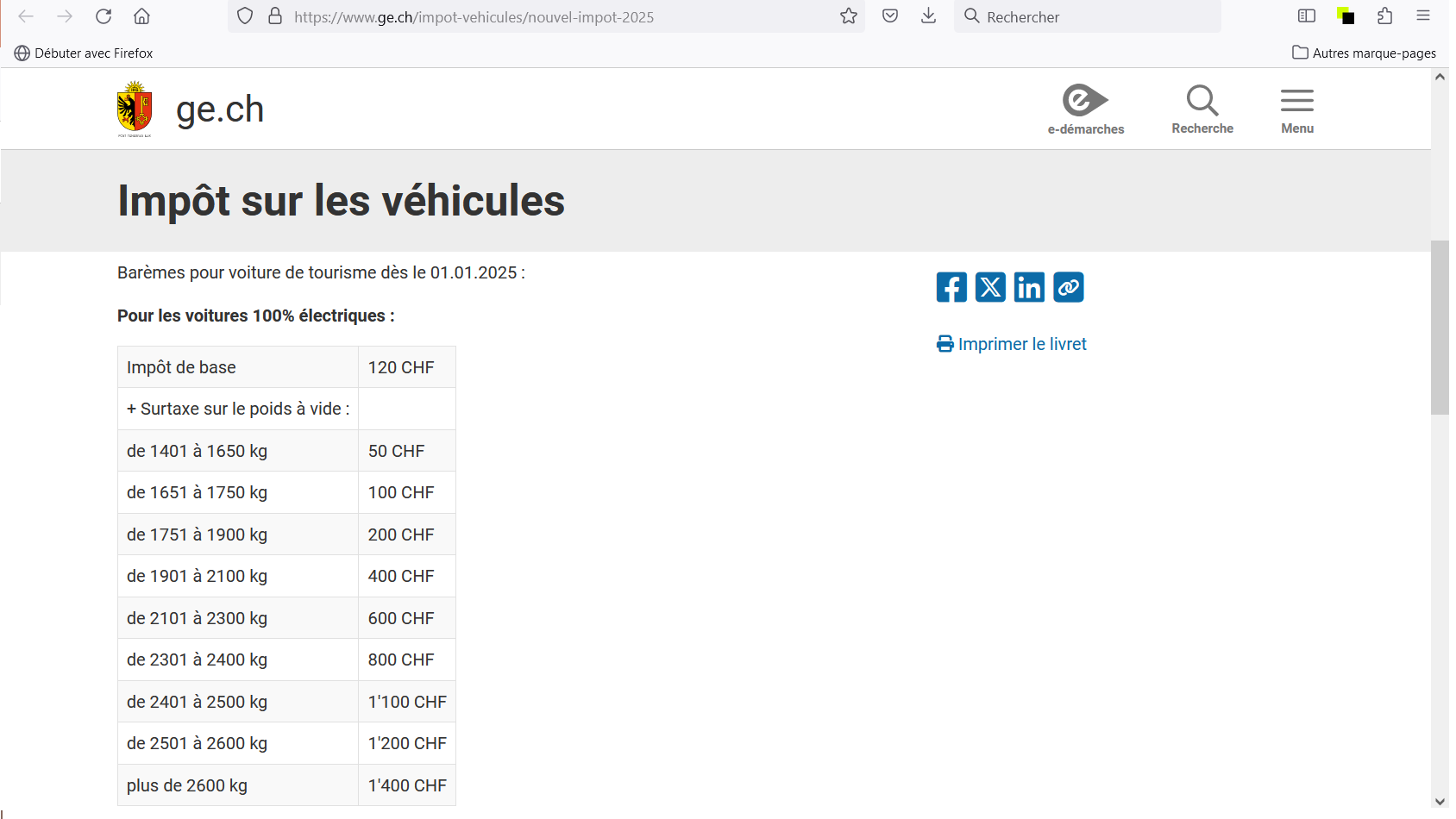1456x819 pixels.
Task: Open Firefox home page button
Action: [x=142, y=16]
